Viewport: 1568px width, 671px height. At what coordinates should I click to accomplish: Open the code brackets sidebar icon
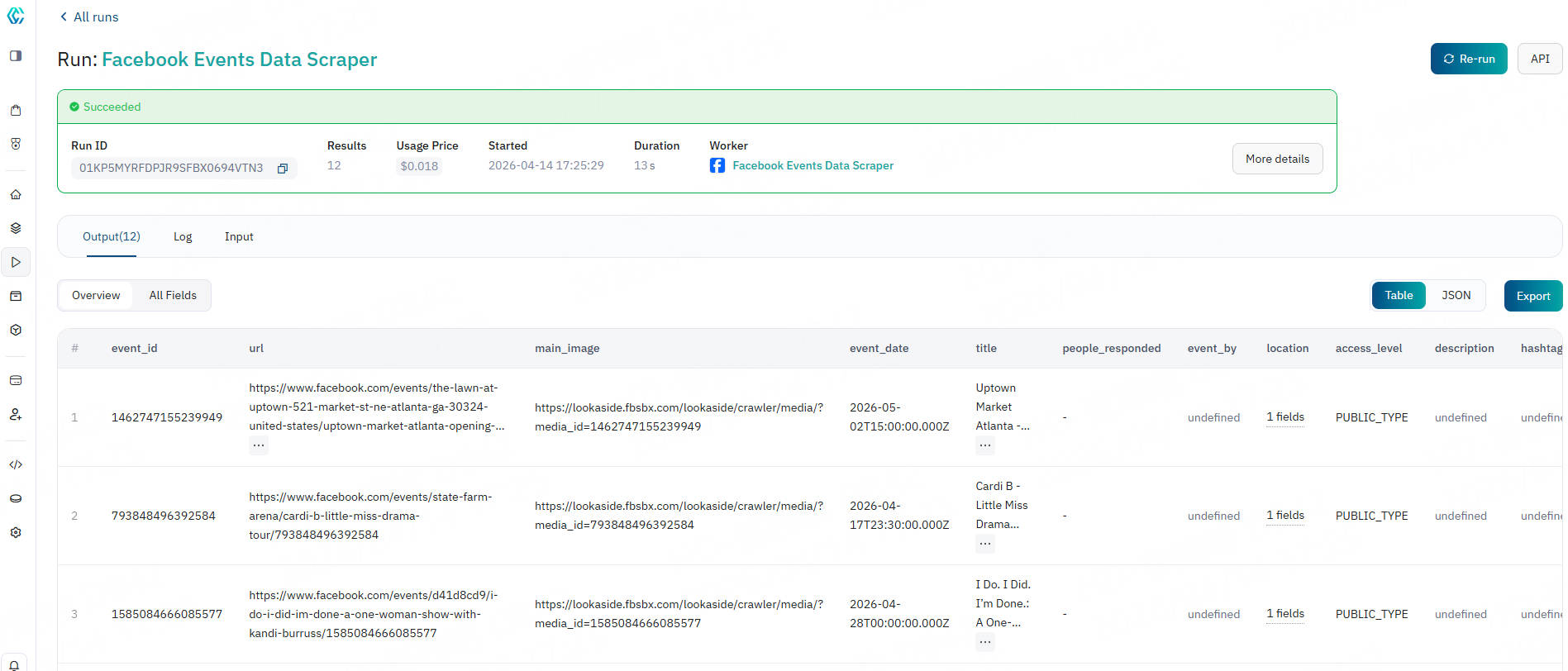16,464
